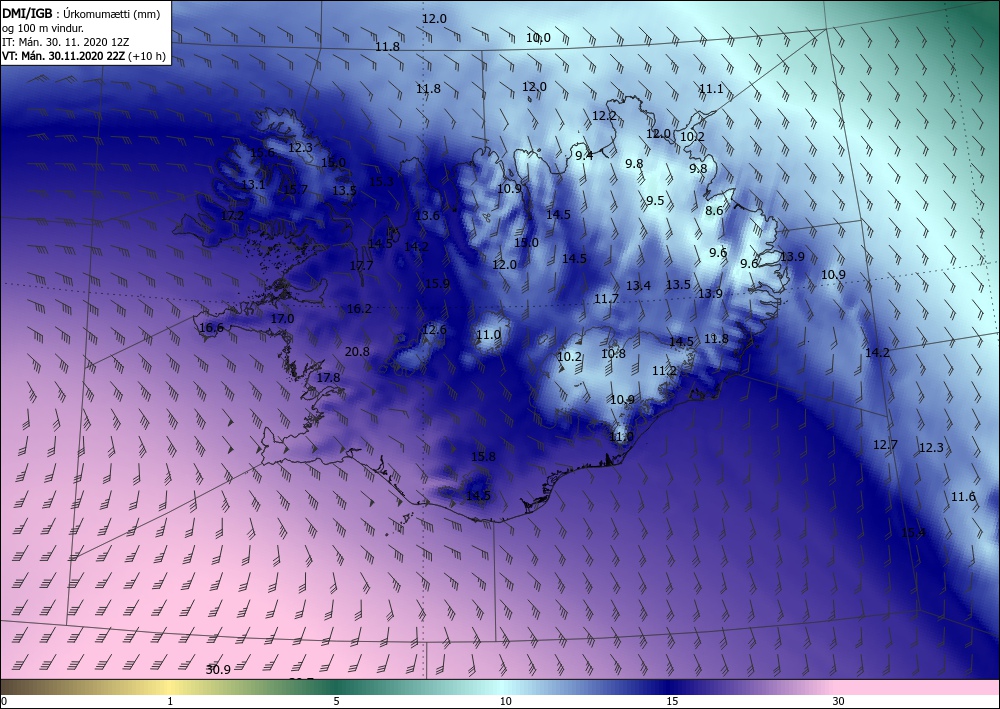The height and width of the screenshot is (709, 1000).
Task: Click the 13.4 value in the central highlands
Action: (x=638, y=286)
